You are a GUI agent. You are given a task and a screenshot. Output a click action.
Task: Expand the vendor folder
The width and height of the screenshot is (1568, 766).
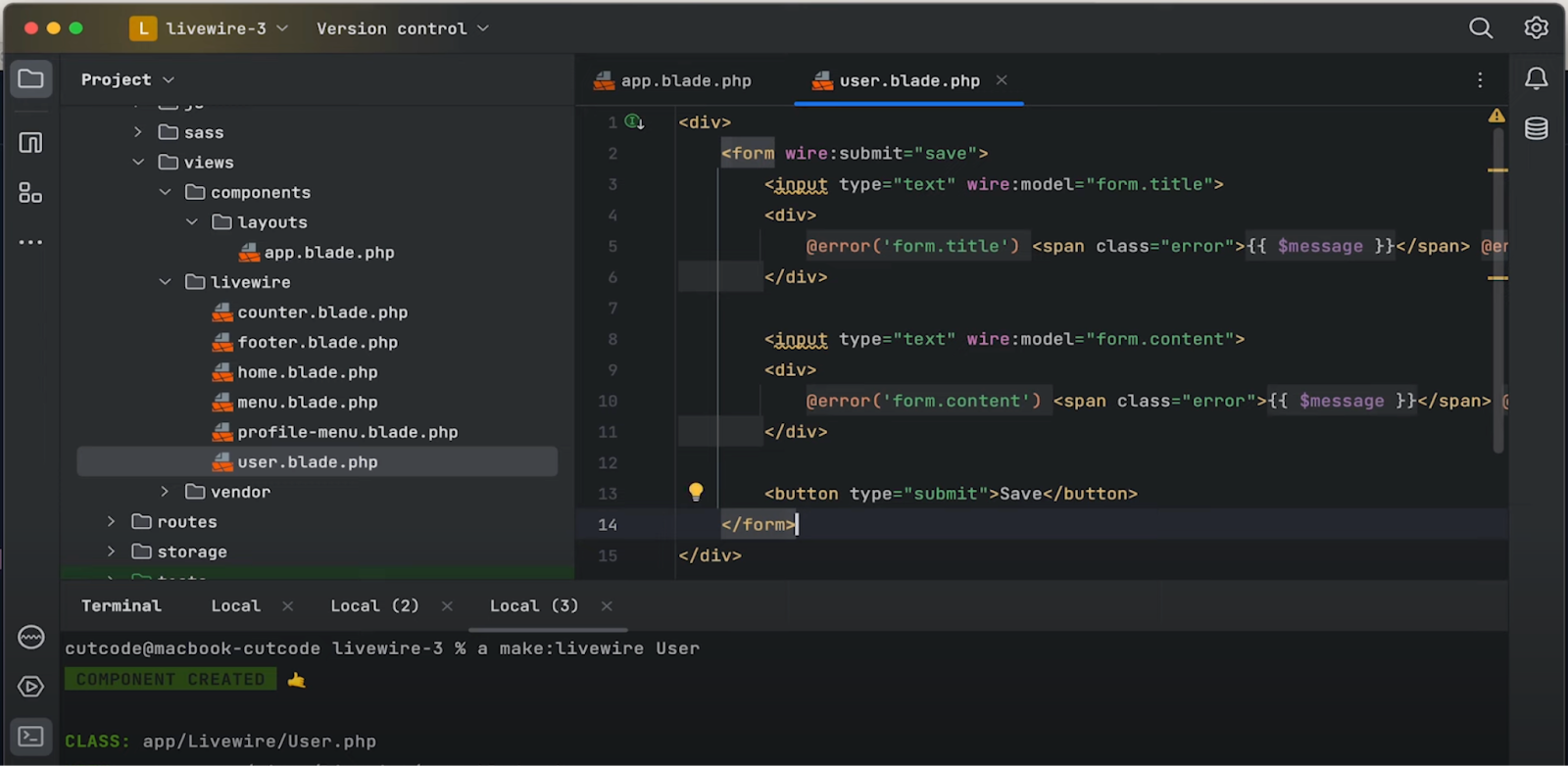(165, 492)
